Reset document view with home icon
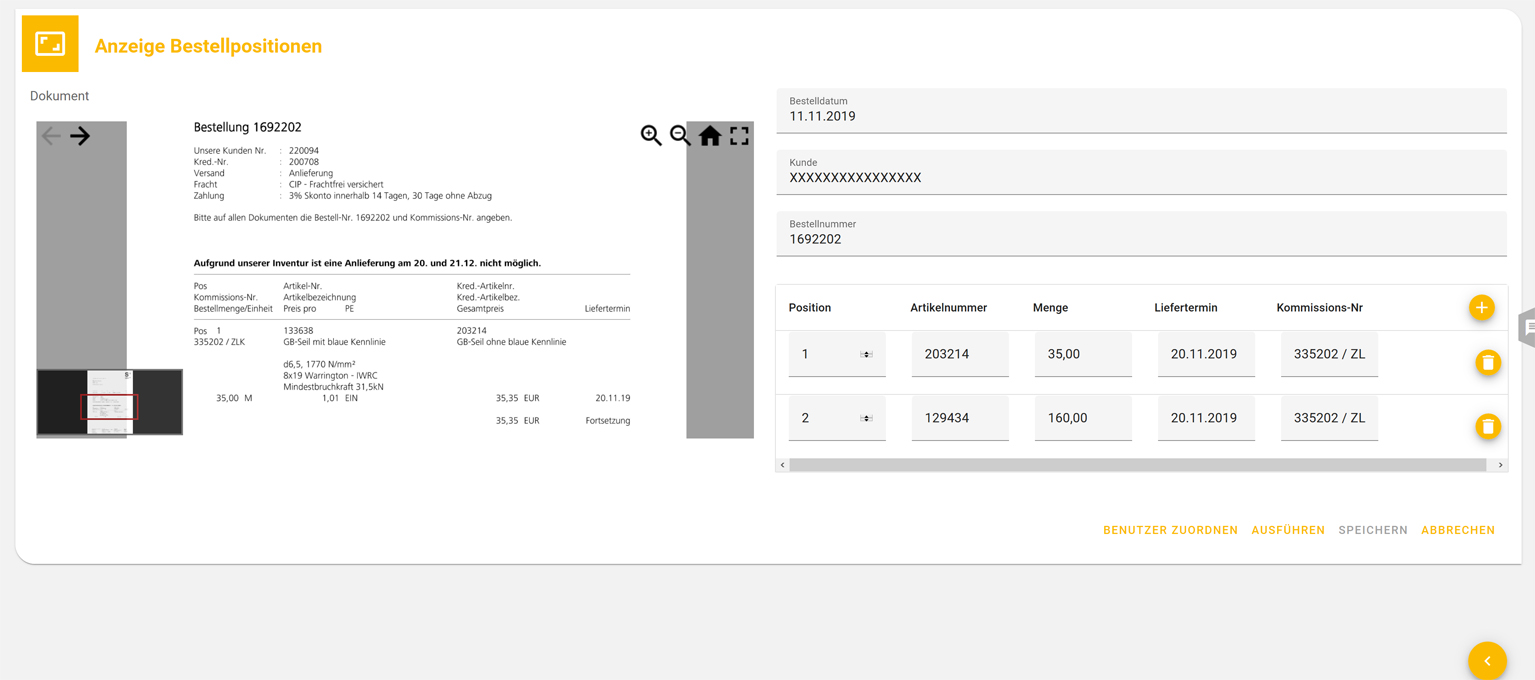 710,136
